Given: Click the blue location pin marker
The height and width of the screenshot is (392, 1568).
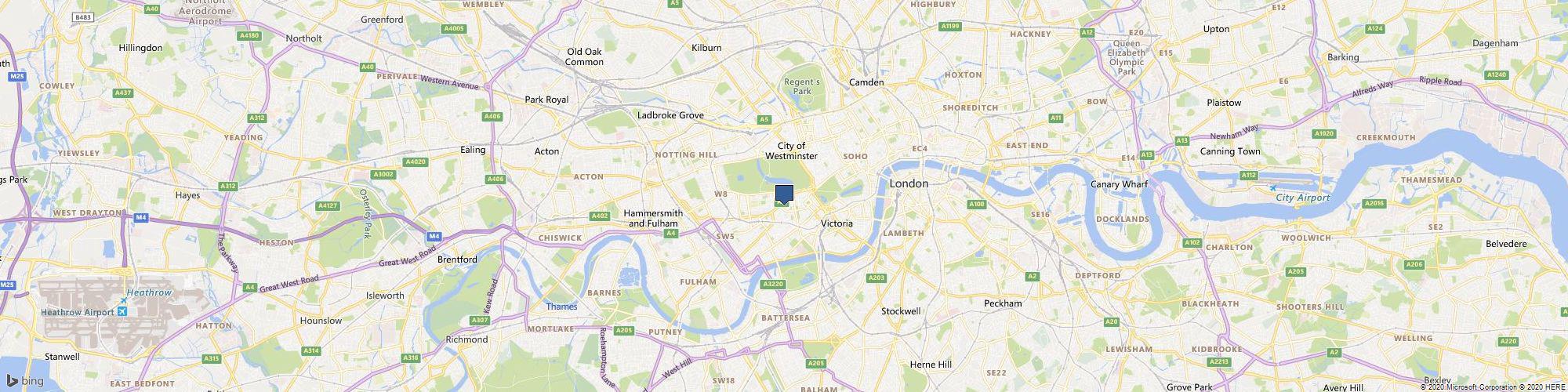Looking at the screenshot, I should (x=784, y=195).
